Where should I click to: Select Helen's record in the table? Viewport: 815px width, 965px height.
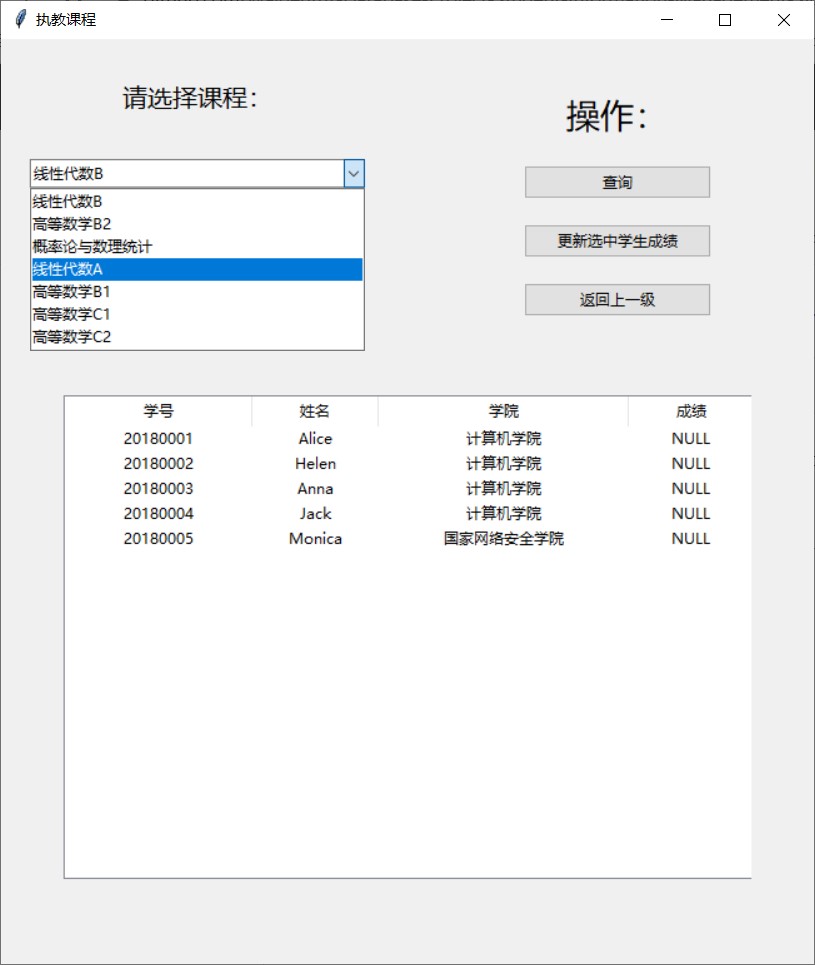[315, 463]
